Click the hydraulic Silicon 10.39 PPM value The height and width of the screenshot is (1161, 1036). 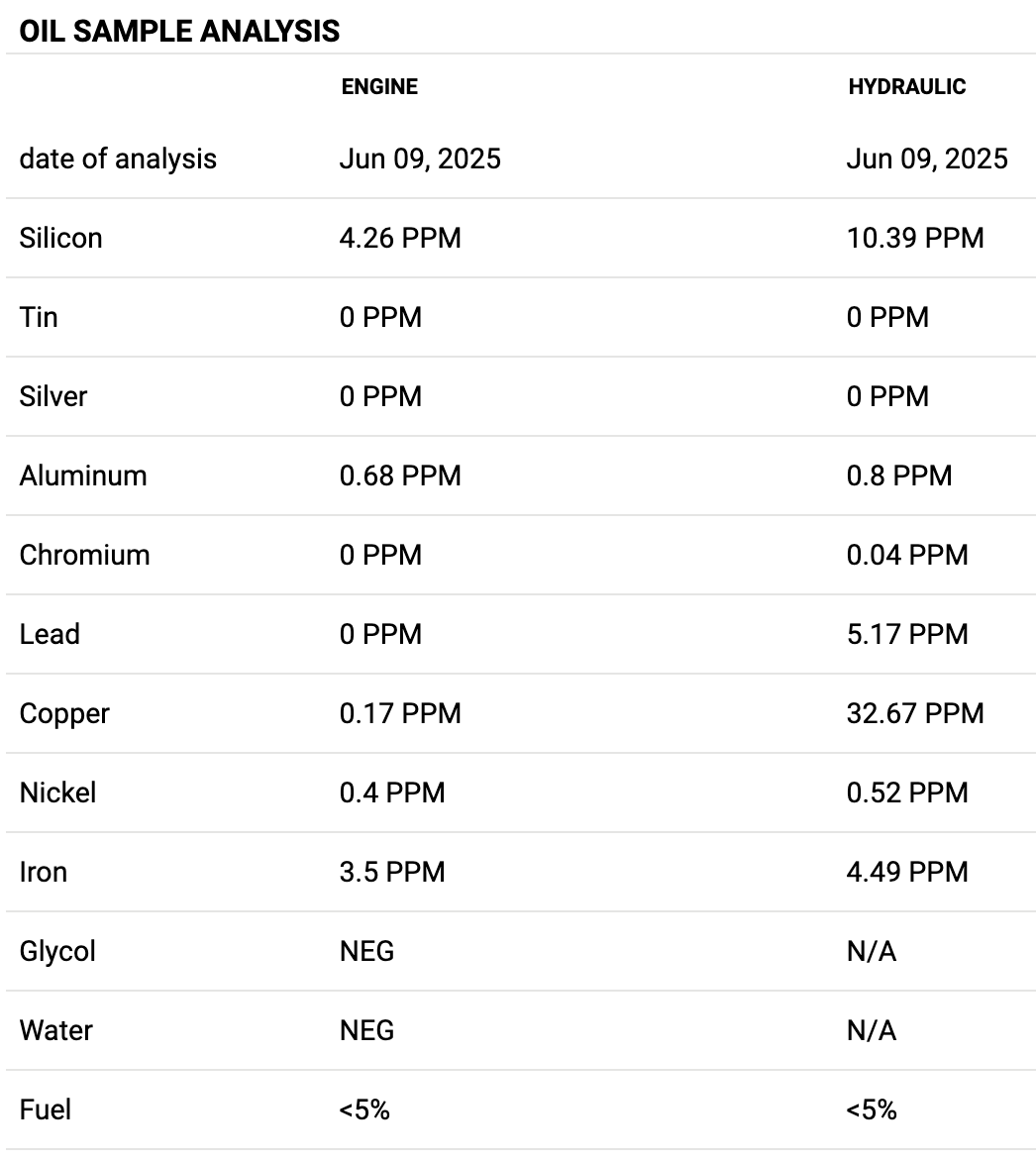pos(915,239)
